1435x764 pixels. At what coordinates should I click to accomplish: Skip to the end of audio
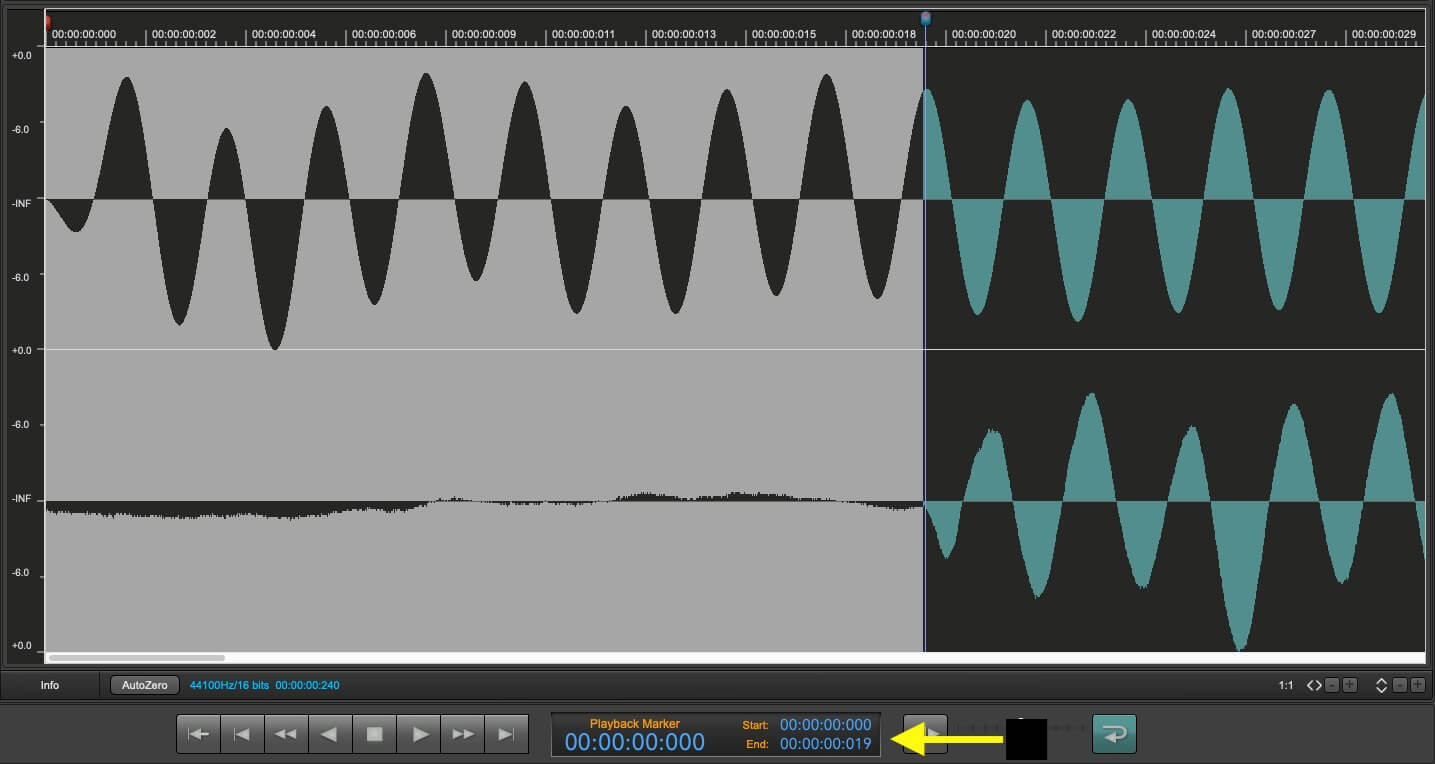pos(507,734)
